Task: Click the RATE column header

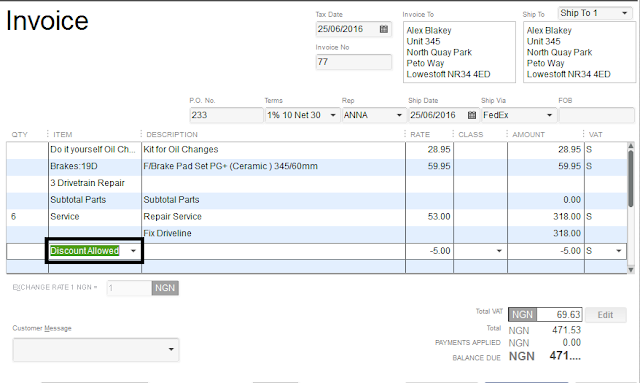Action: tap(420, 134)
